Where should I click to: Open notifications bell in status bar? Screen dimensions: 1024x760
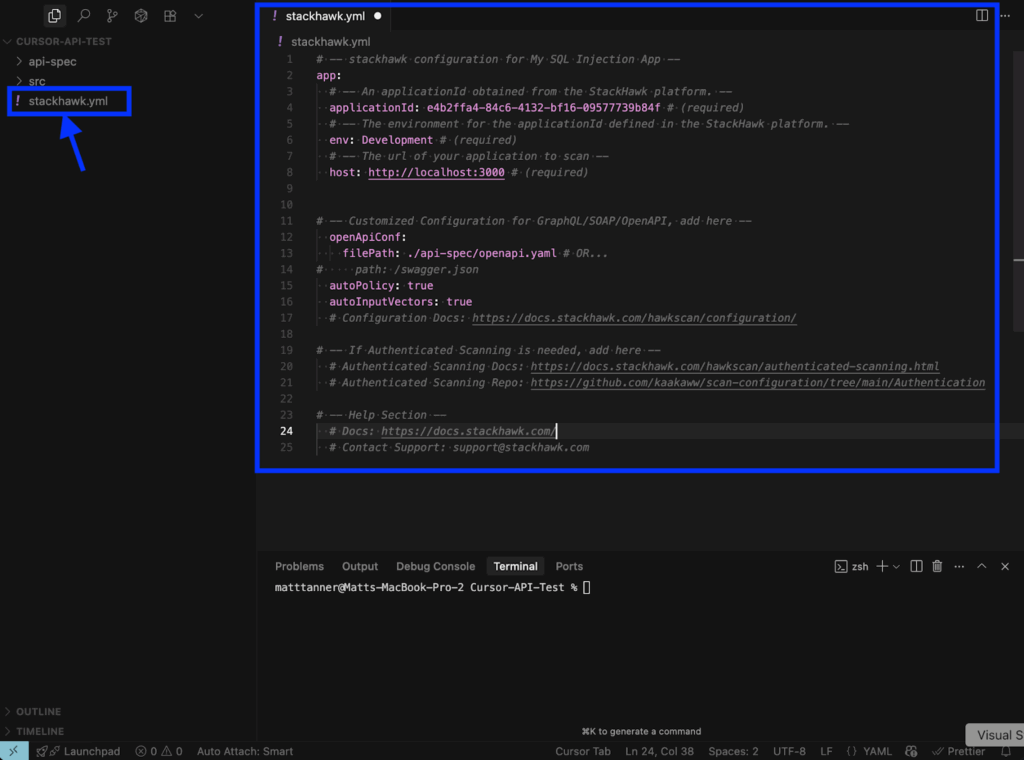point(1006,751)
